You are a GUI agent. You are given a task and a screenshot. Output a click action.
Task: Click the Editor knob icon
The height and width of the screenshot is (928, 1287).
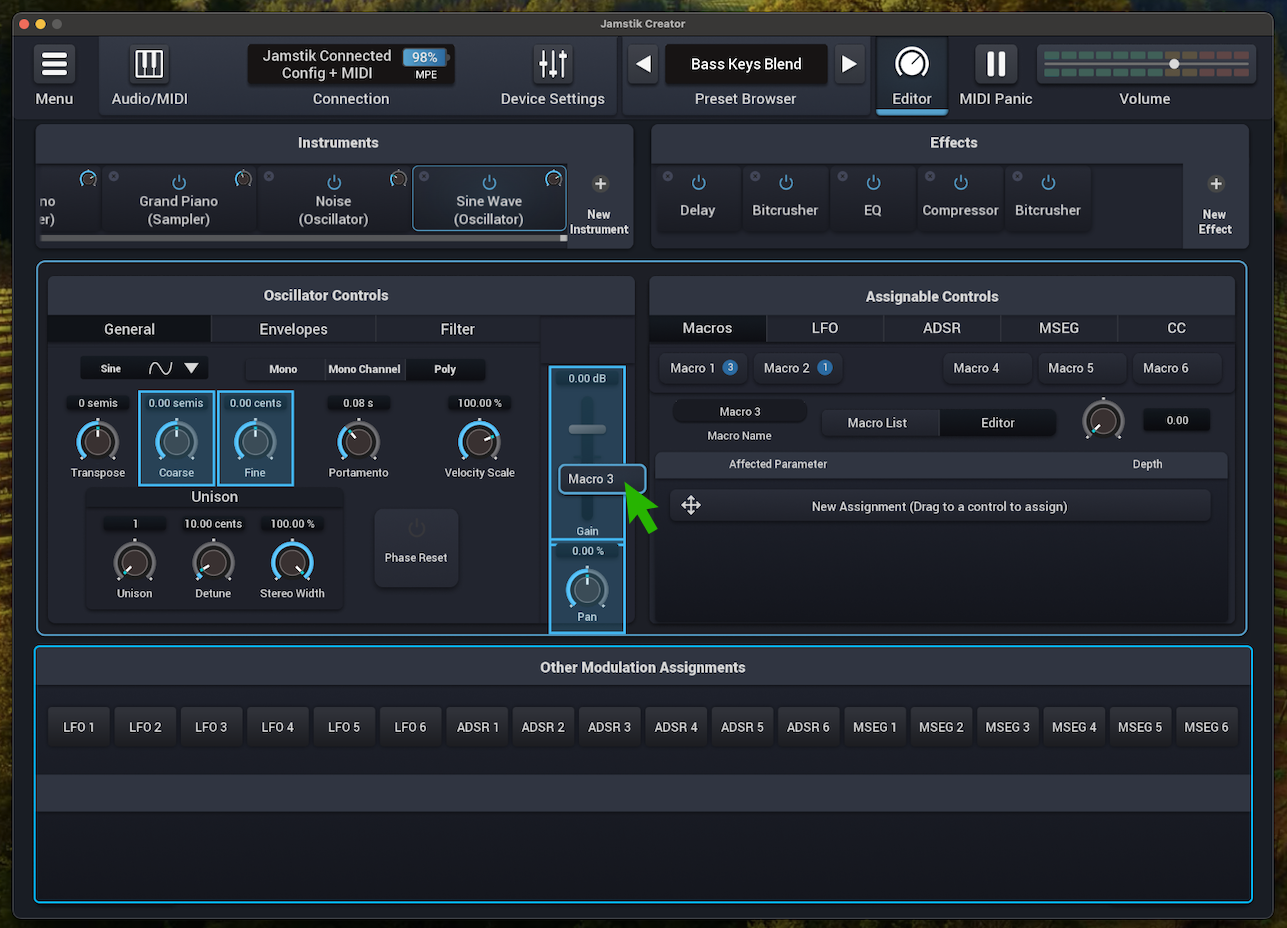tap(911, 64)
